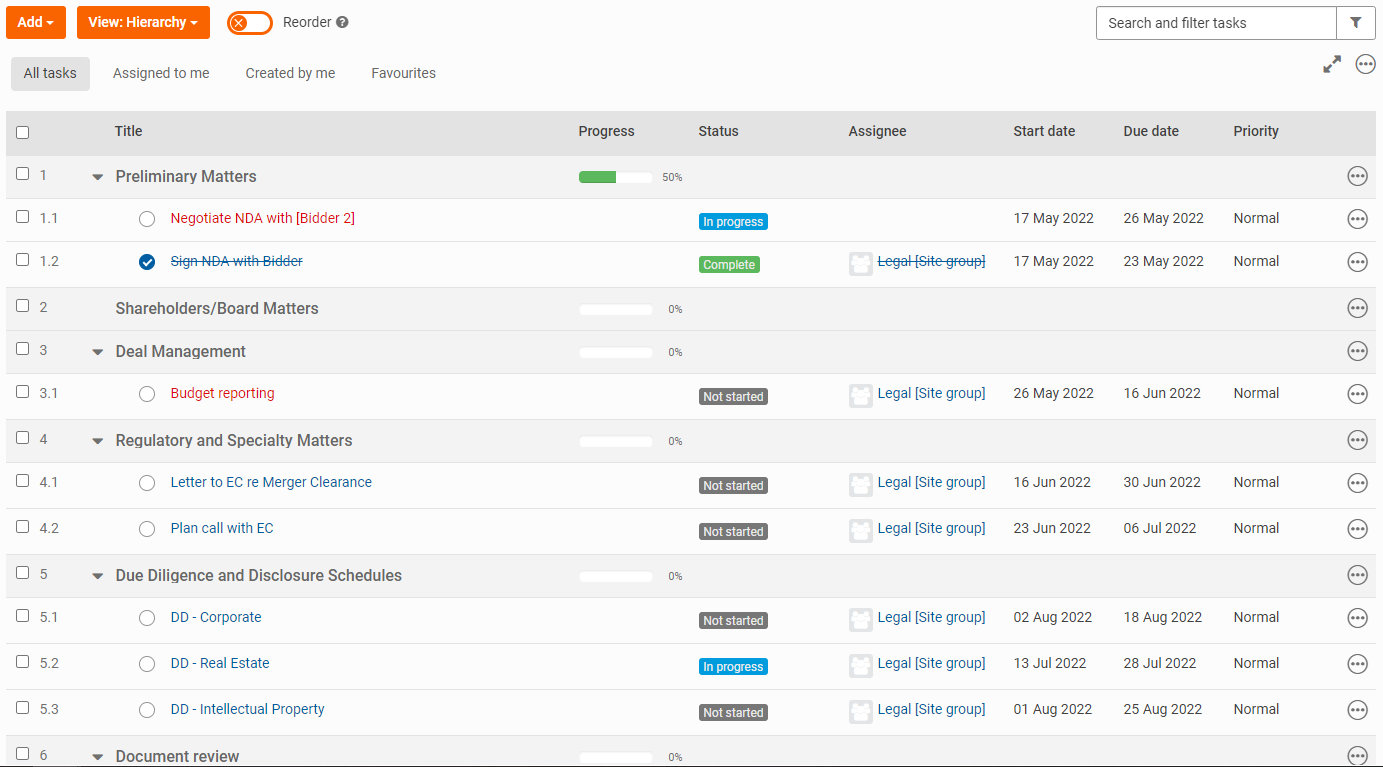The width and height of the screenshot is (1383, 767).
Task: Sort by Due date column header
Action: coord(1151,131)
